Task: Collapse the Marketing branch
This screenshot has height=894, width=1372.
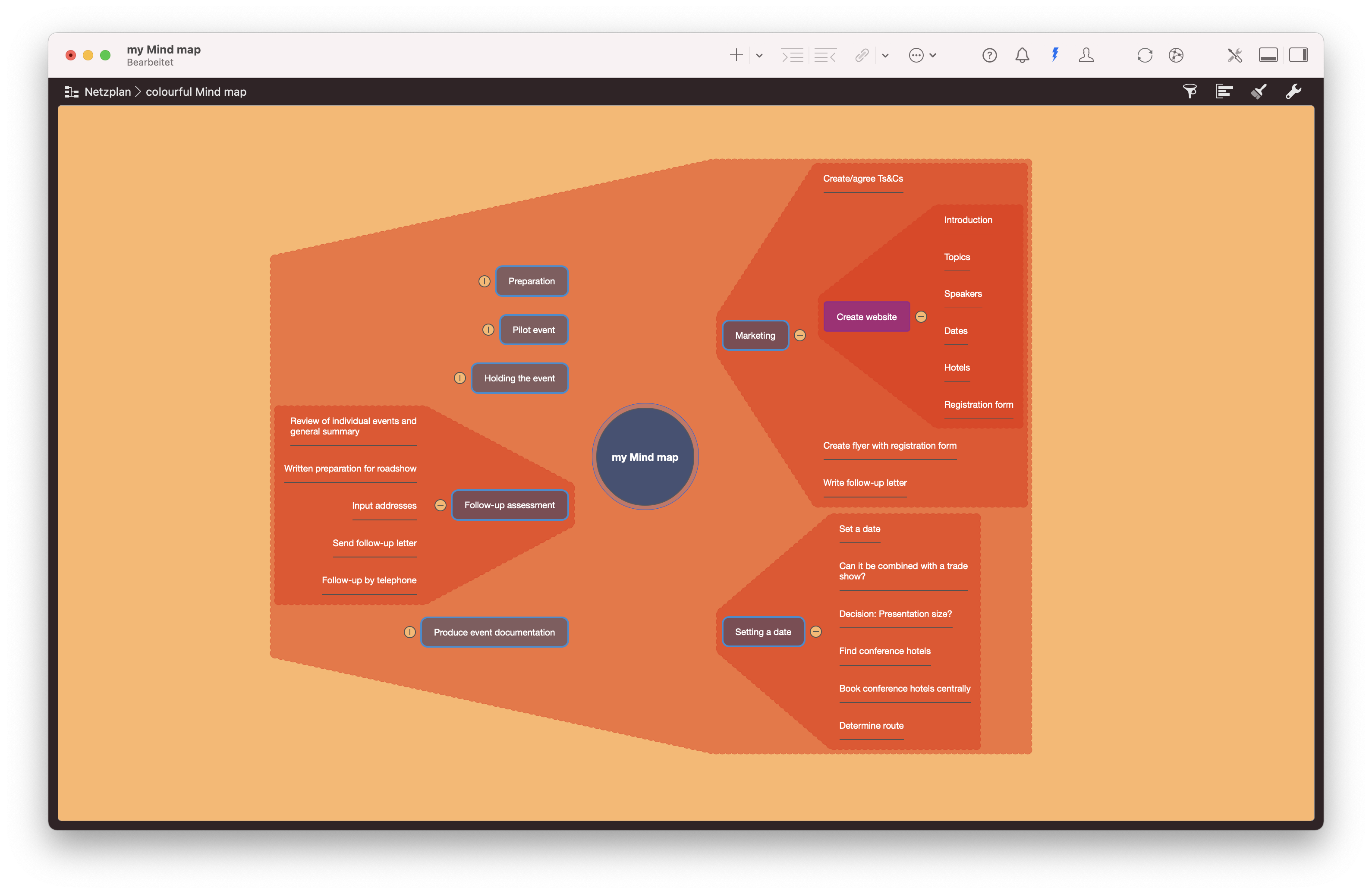Action: [800, 336]
